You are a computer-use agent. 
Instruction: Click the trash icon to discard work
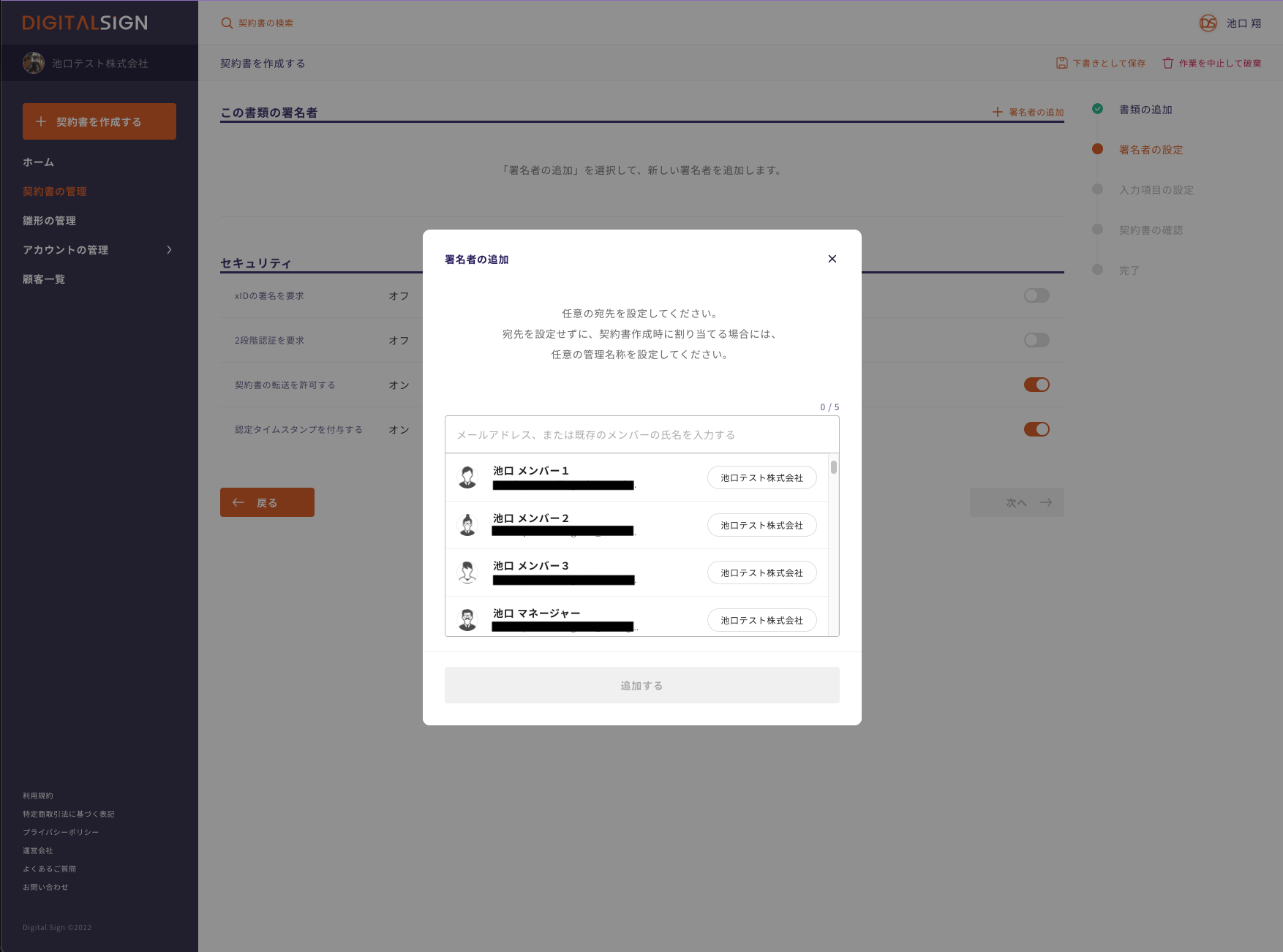[1168, 63]
